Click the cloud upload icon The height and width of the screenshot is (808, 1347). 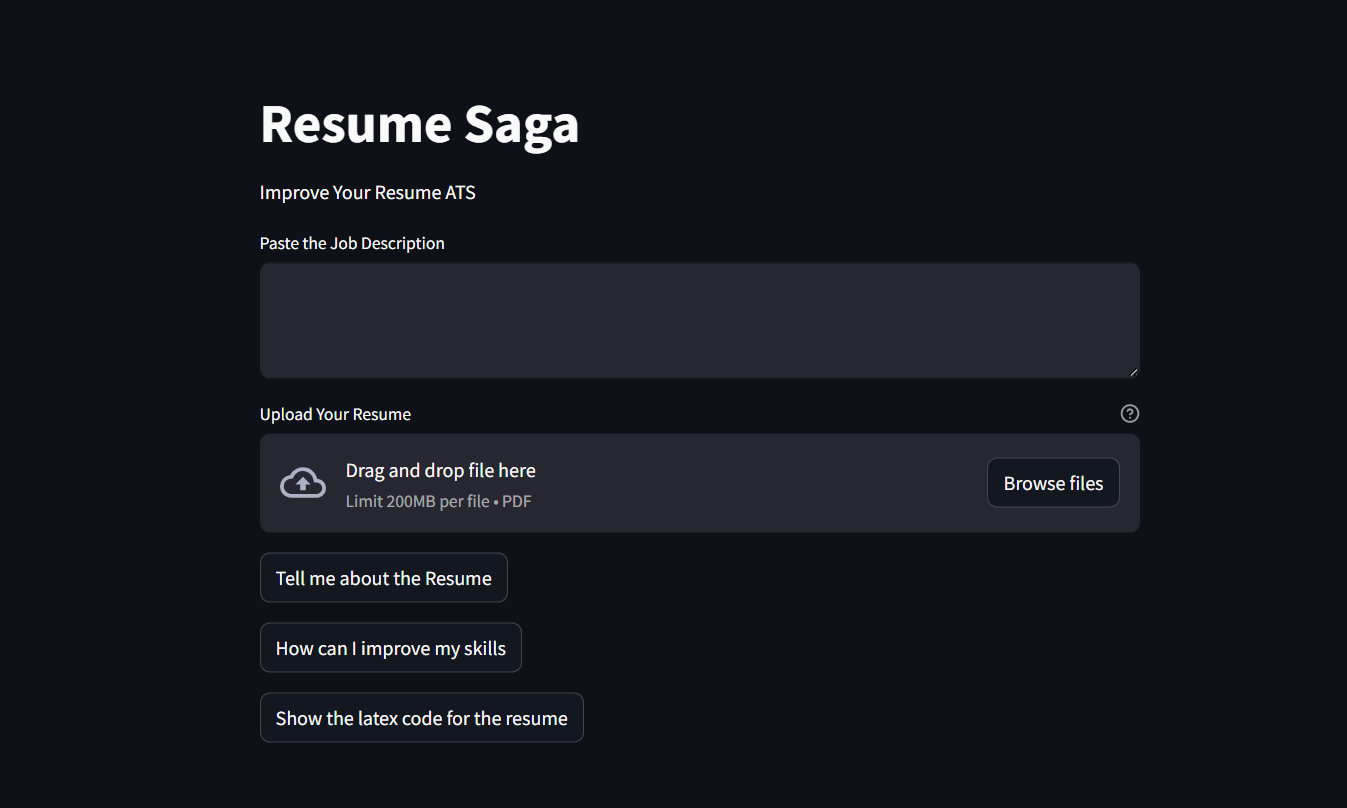tap(302, 483)
